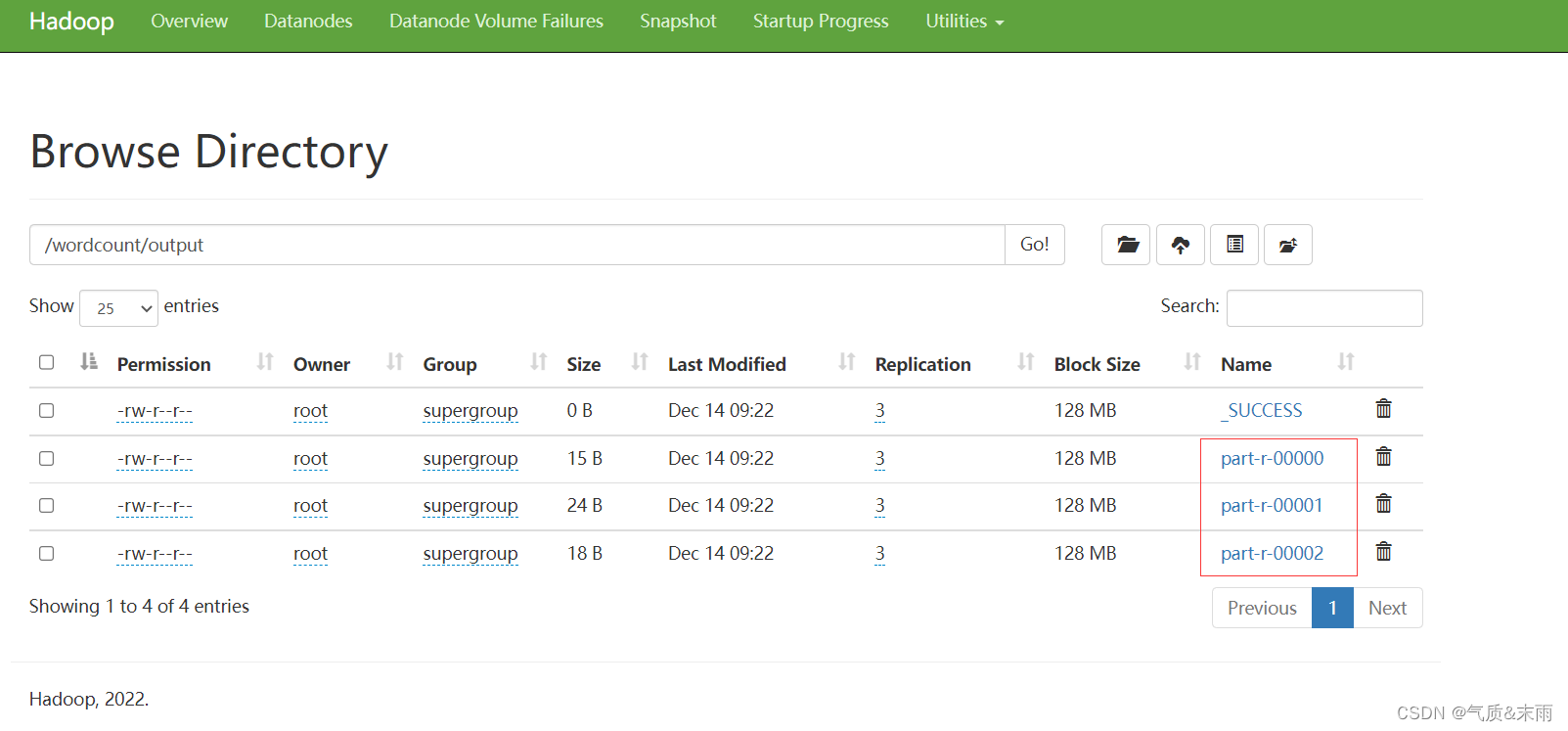This screenshot has height=731, width=1568.
Task: Check the part-r-00000 row checkbox
Action: click(46, 458)
